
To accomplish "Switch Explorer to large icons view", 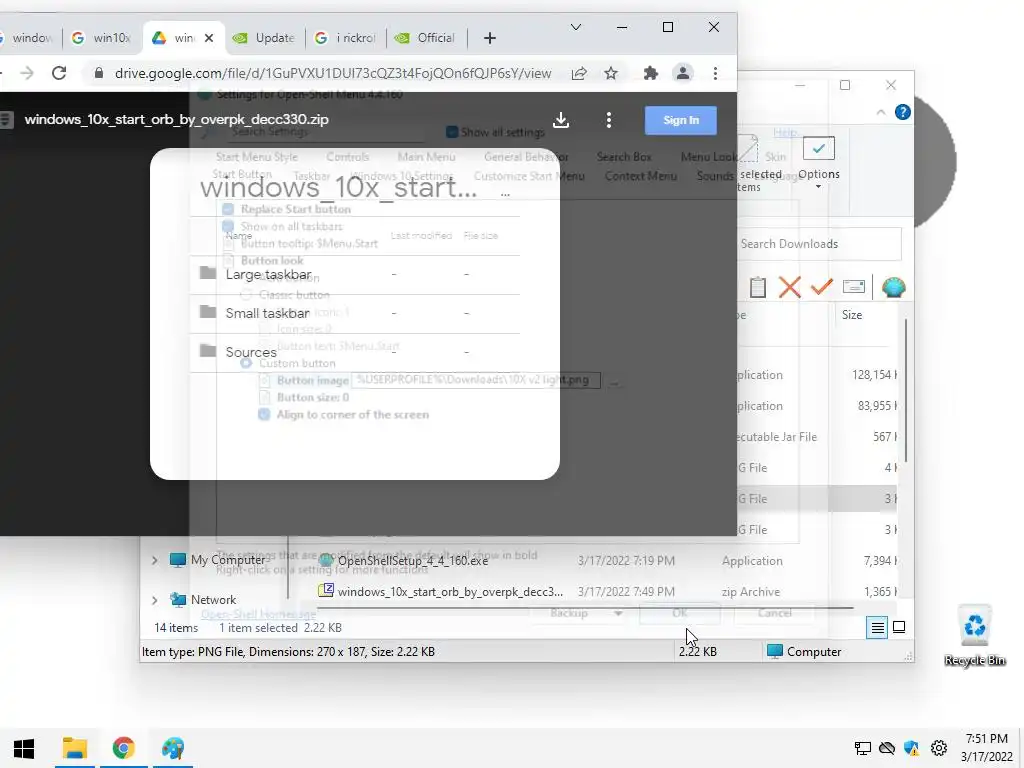I will tap(899, 628).
